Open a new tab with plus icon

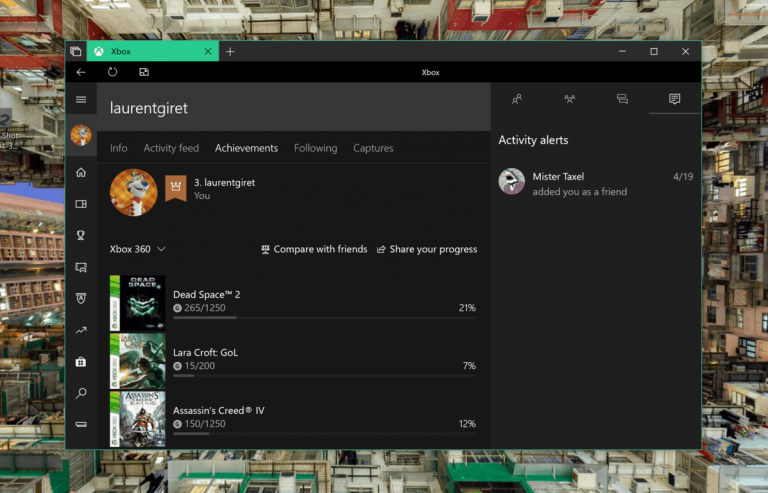[x=230, y=51]
